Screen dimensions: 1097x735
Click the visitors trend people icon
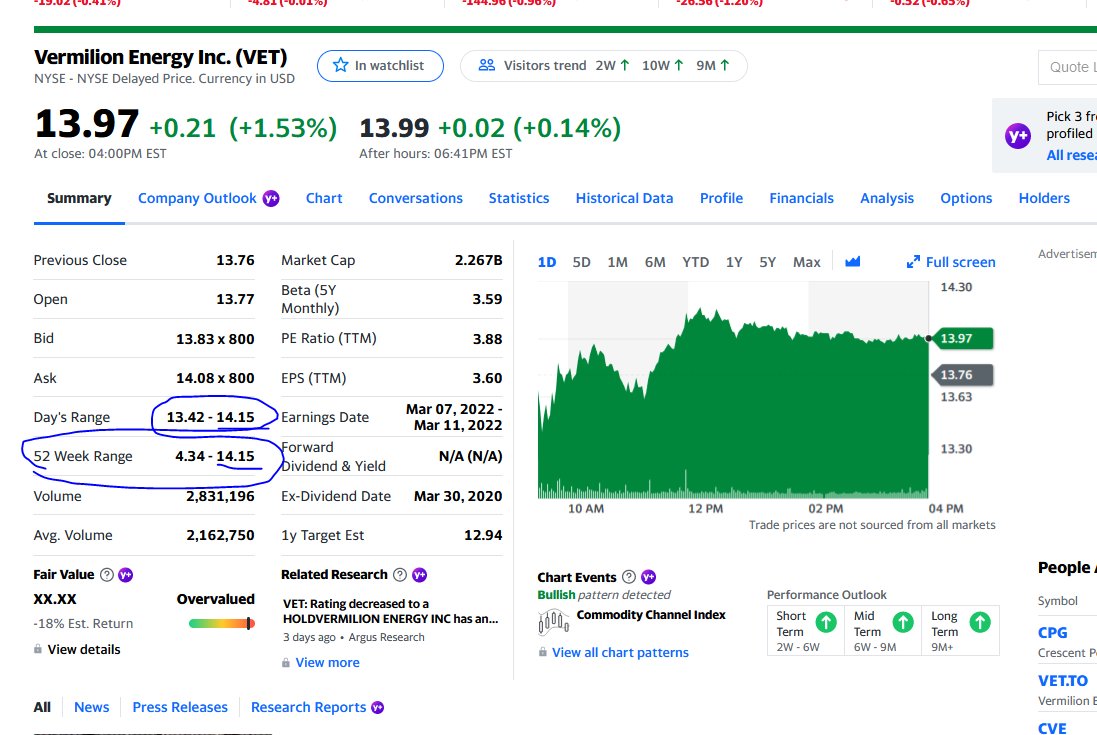pyautogui.click(x=487, y=65)
